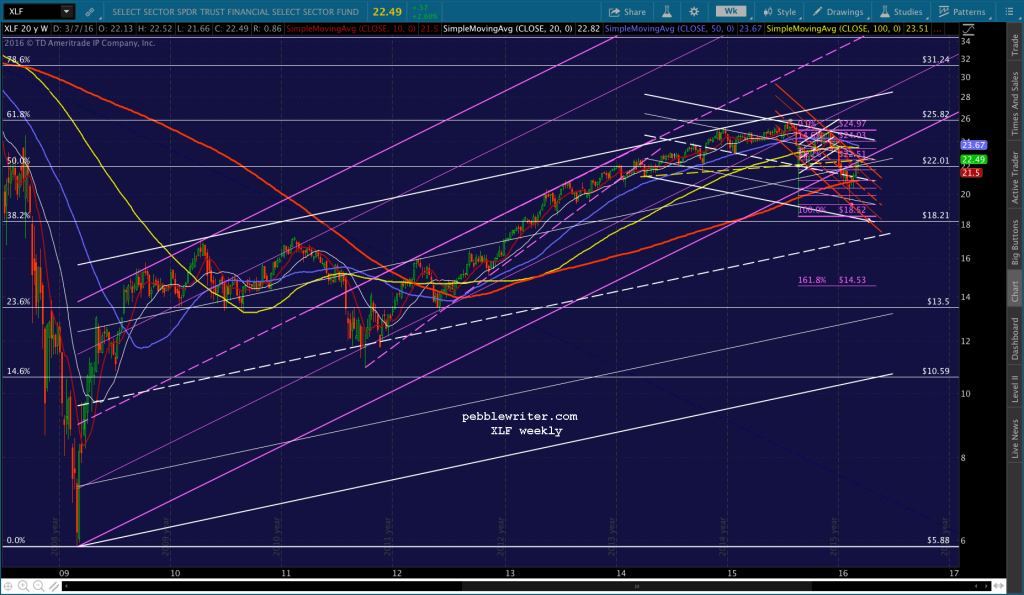Click the 23.6% Fibonacci level label
The width and height of the screenshot is (1024, 595).
tap(18, 302)
